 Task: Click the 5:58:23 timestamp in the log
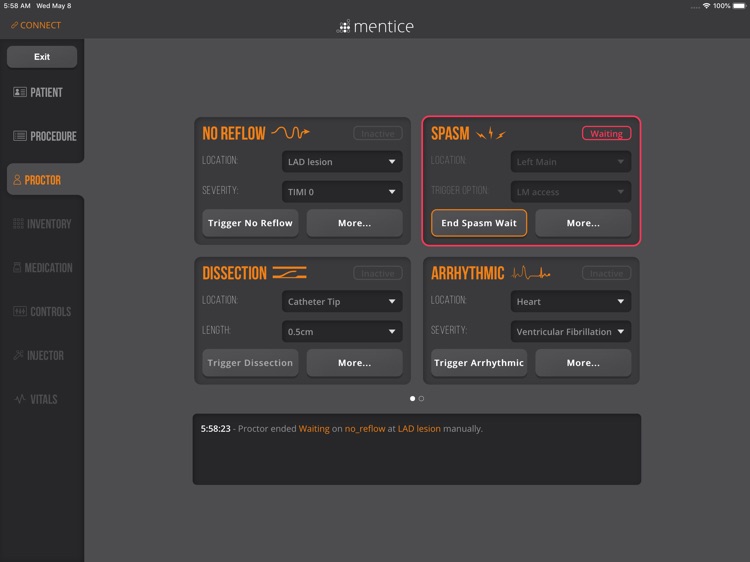coord(215,429)
